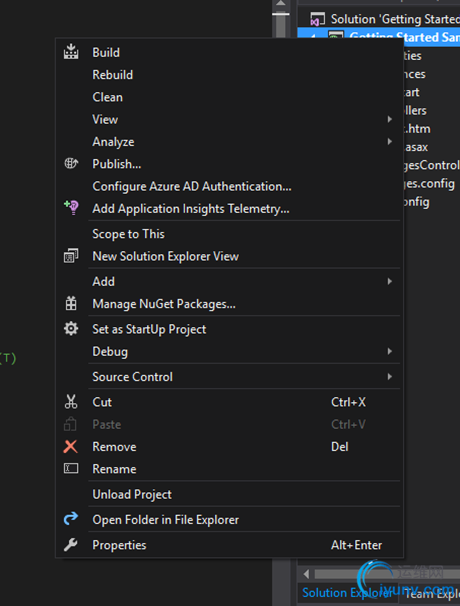Click the horizontal scrollbar left arrow

tap(306, 574)
